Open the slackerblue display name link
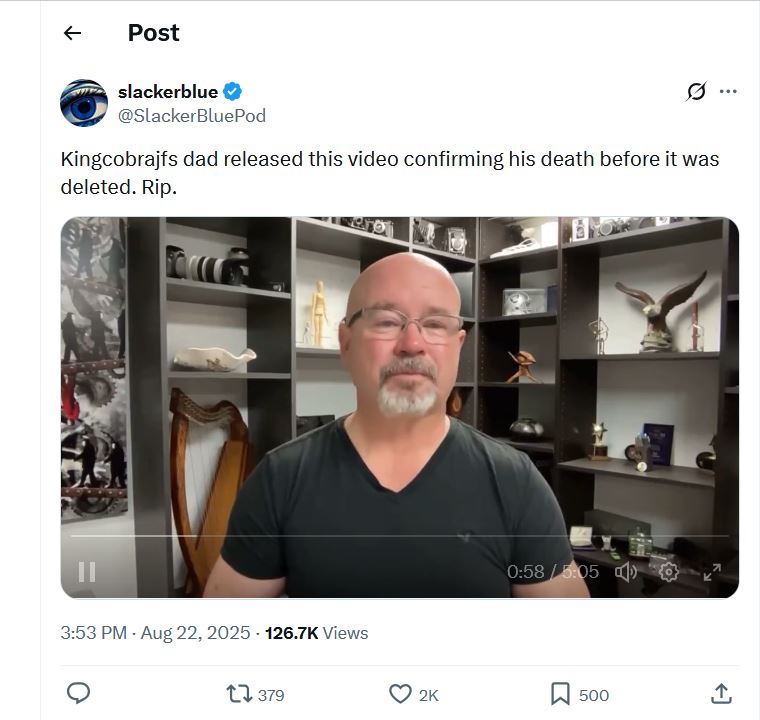 (168, 91)
